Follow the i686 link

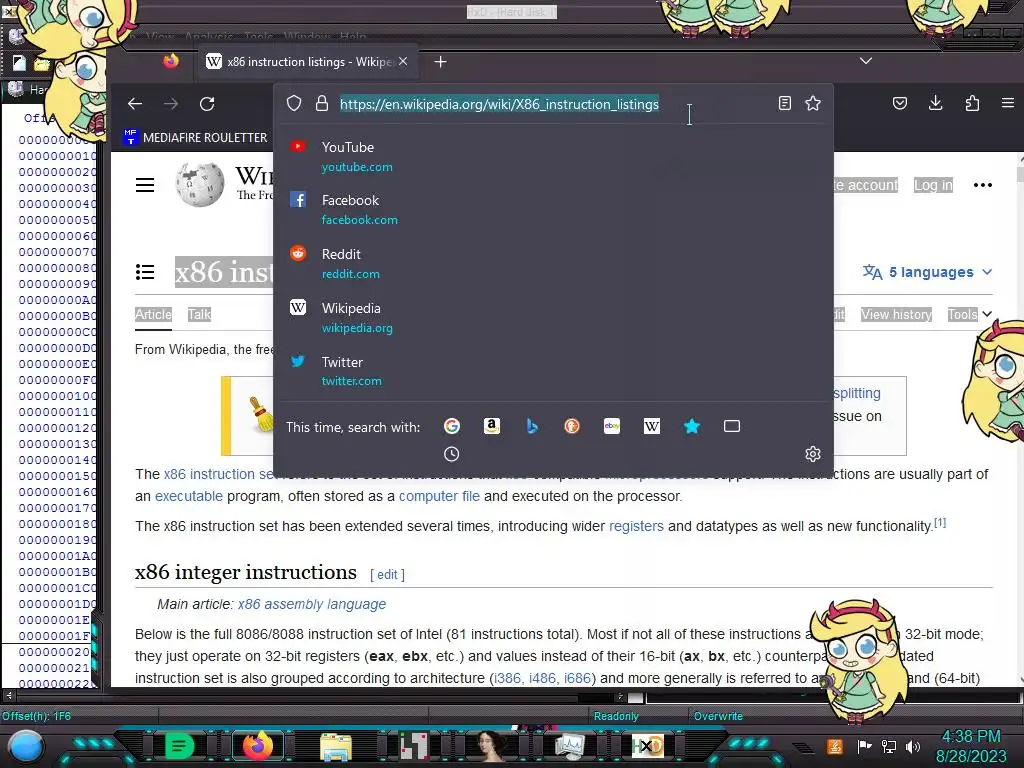[x=577, y=679]
